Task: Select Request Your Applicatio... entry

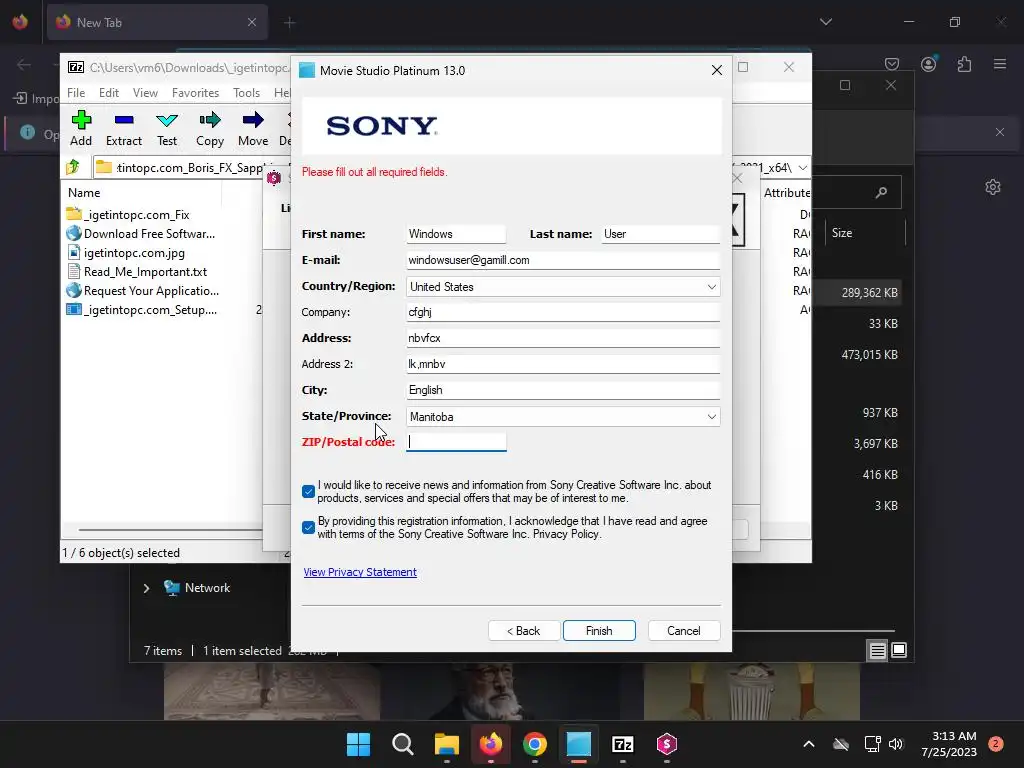Action: 142,291
